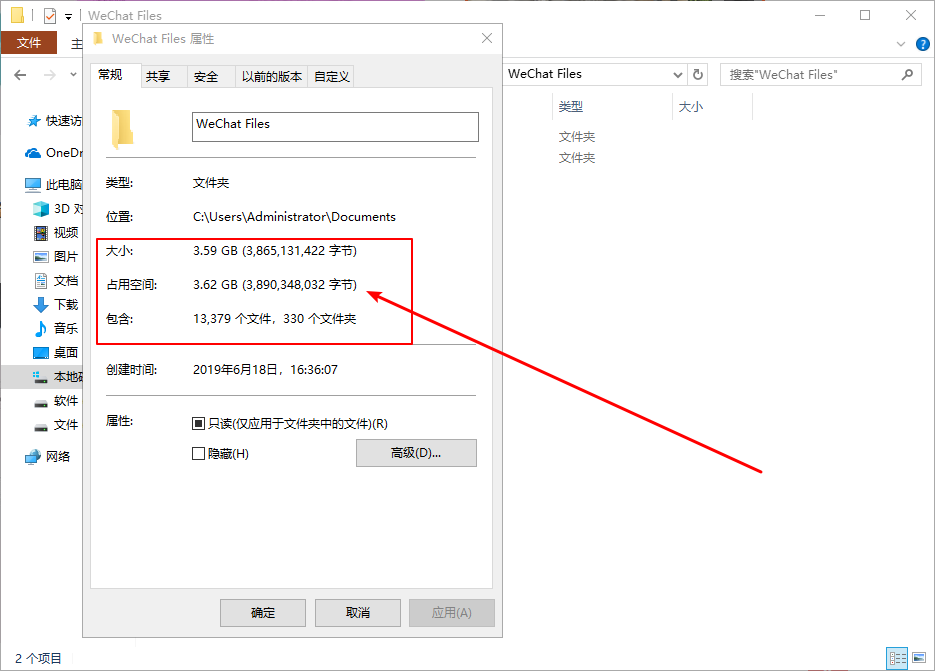This screenshot has width=935, height=671.
Task: Click the blue help question mark icon
Action: click(923, 44)
